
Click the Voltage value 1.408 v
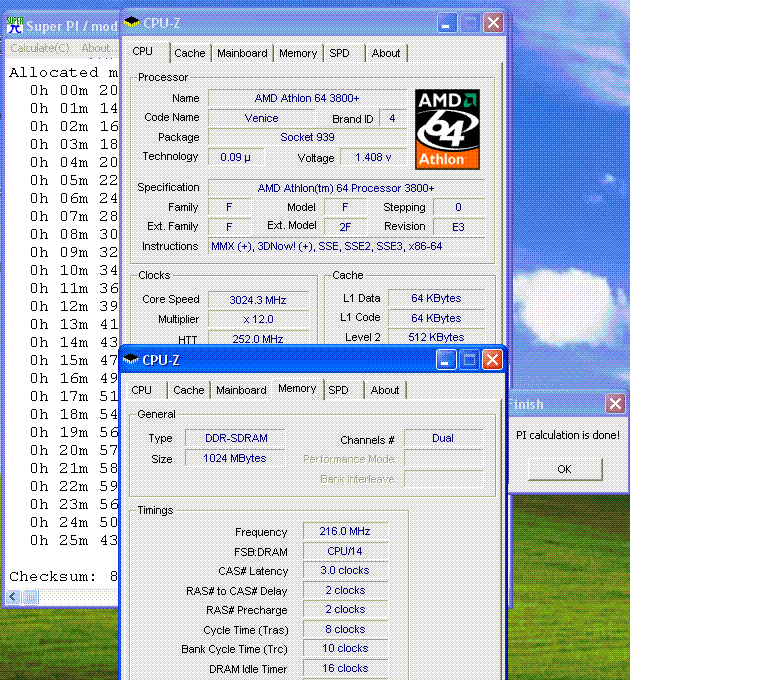tap(373, 157)
